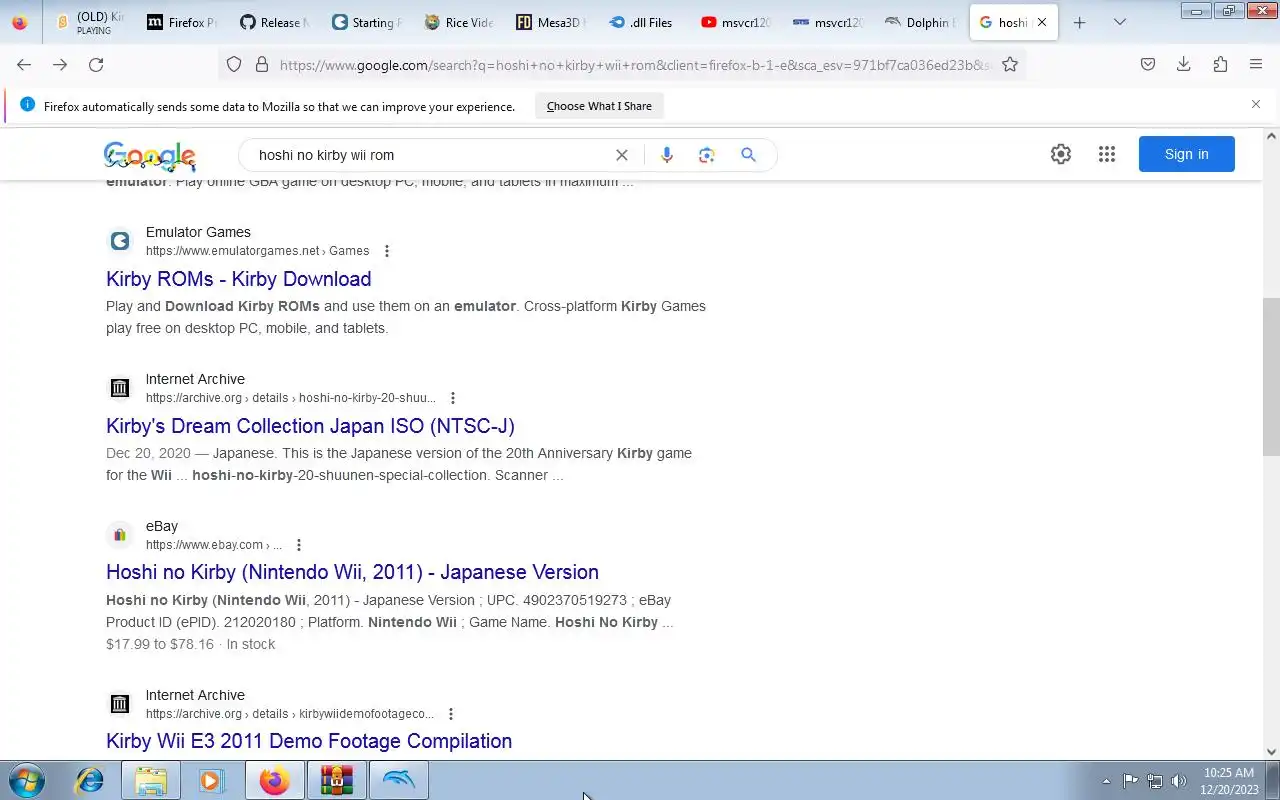
Task: Dismiss the Firefox data notification bar
Action: [1256, 104]
